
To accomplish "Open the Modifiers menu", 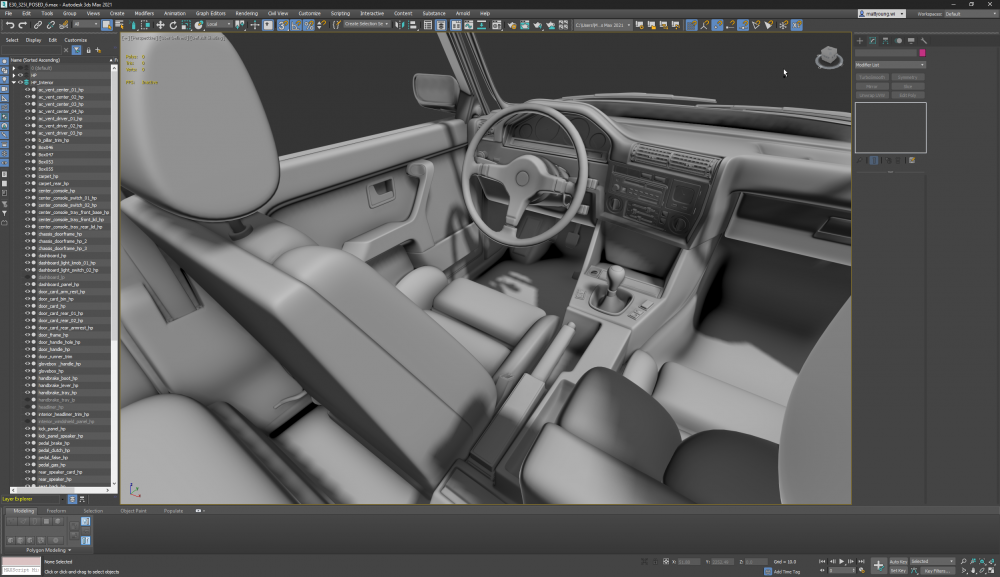I will point(143,13).
